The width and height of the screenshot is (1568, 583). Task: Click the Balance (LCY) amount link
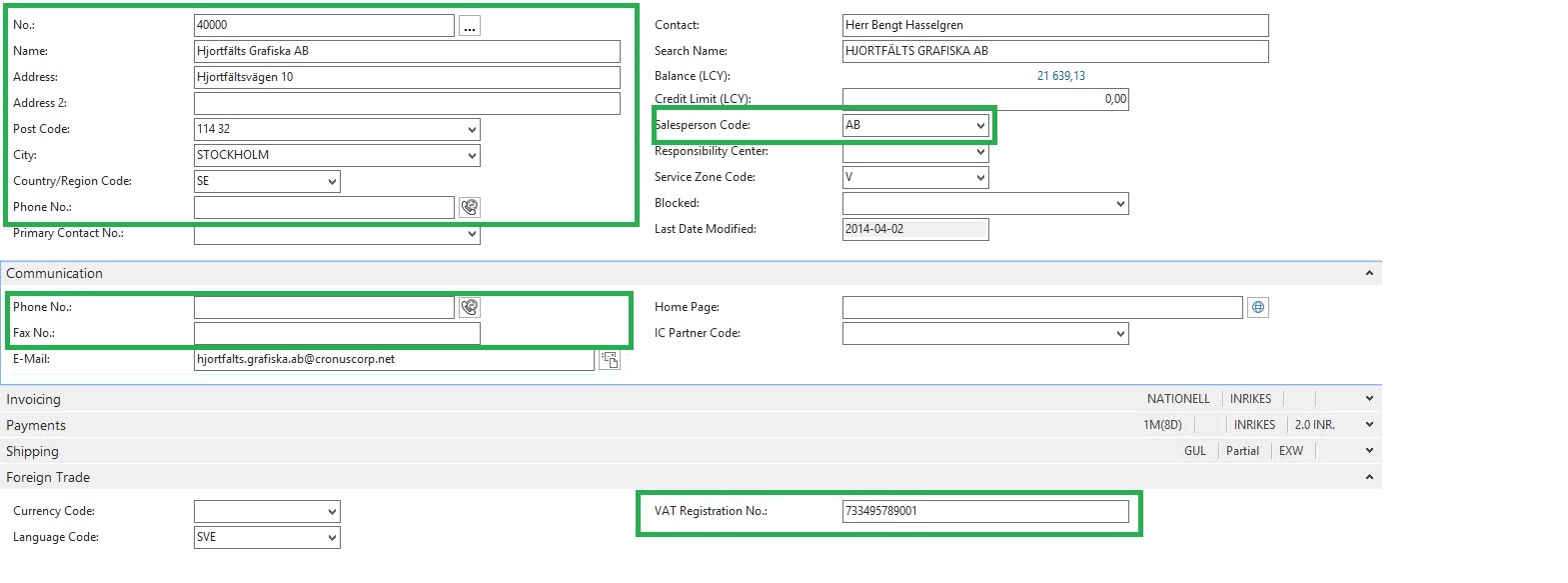click(1060, 76)
